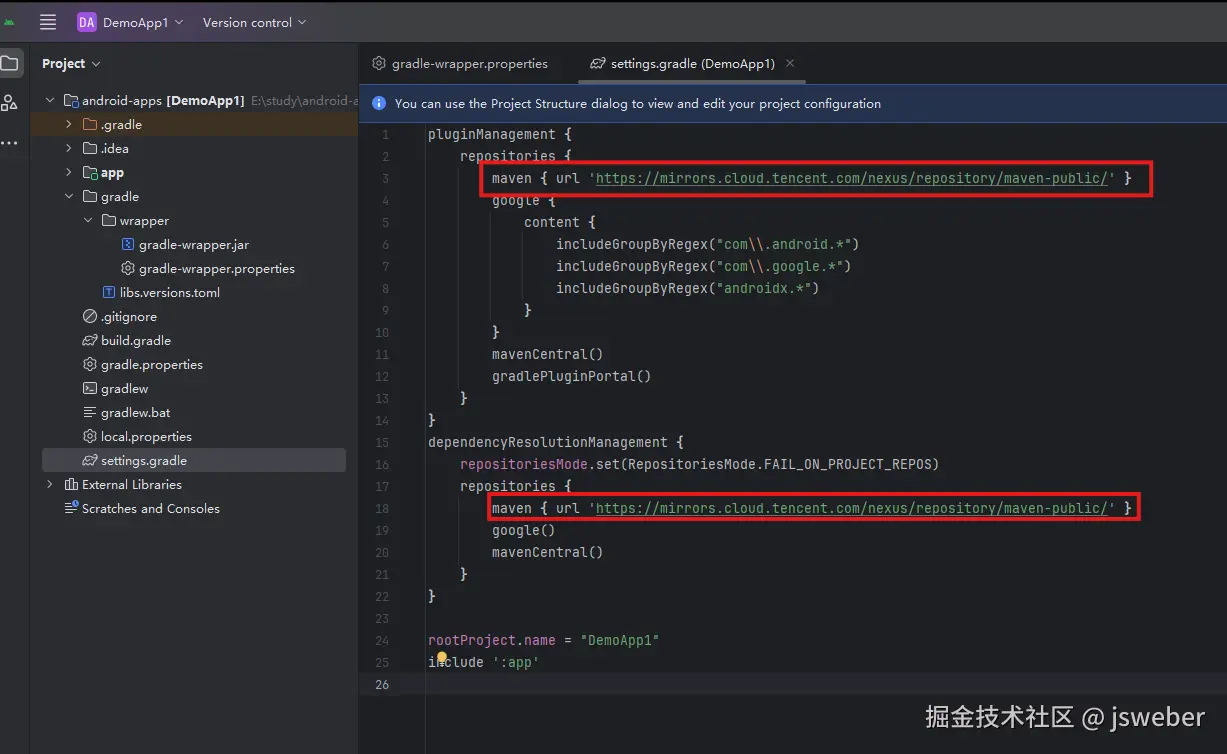The image size is (1227, 754).
Task: Click the External Libraries icon
Action: pos(71,484)
